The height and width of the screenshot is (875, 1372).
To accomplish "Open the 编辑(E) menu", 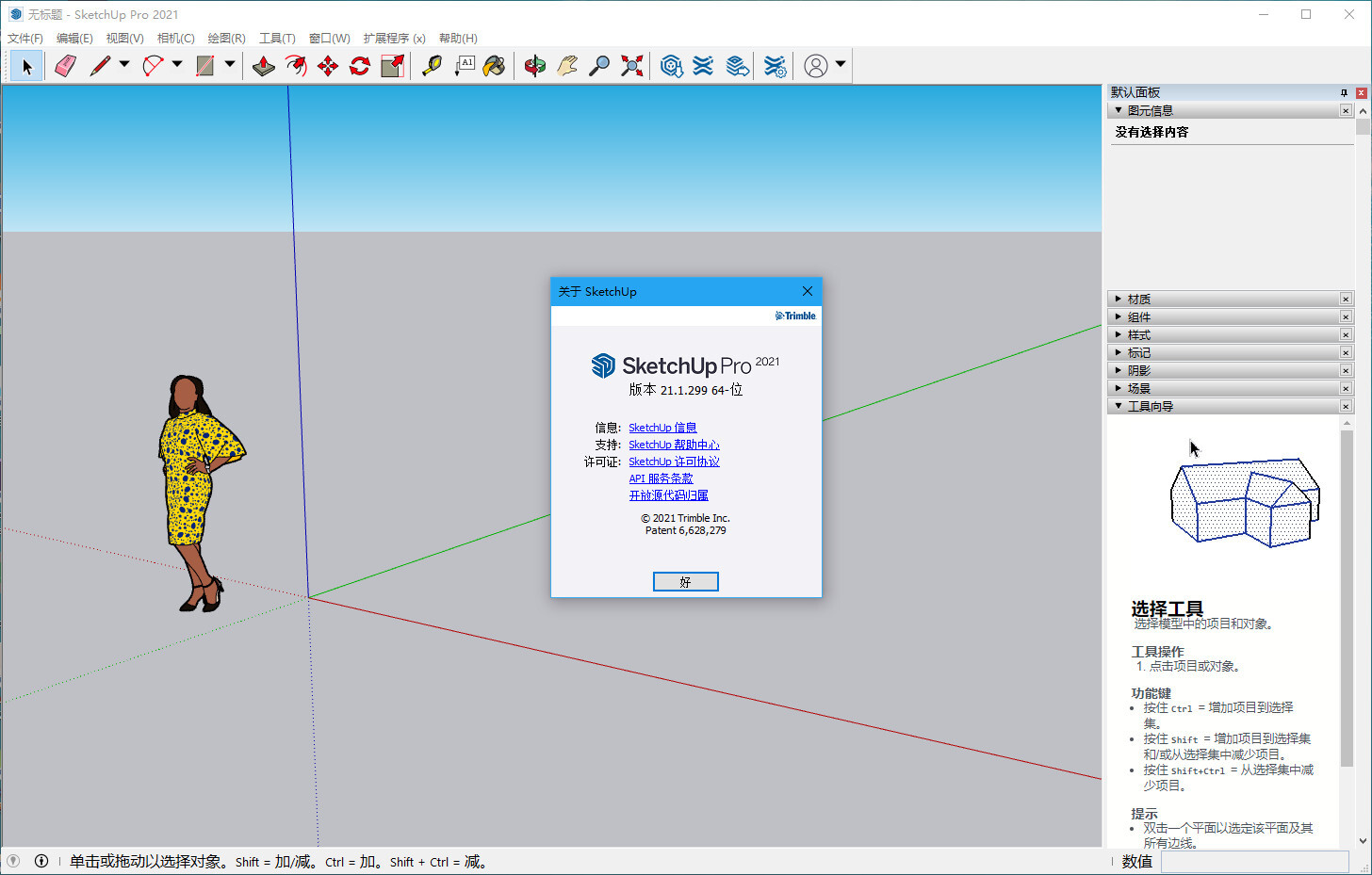I will click(74, 39).
